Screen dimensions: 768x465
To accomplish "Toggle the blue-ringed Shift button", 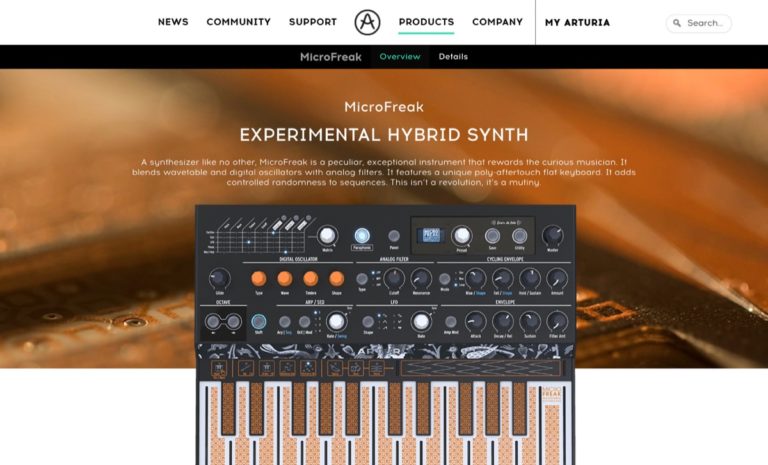I will [x=259, y=322].
